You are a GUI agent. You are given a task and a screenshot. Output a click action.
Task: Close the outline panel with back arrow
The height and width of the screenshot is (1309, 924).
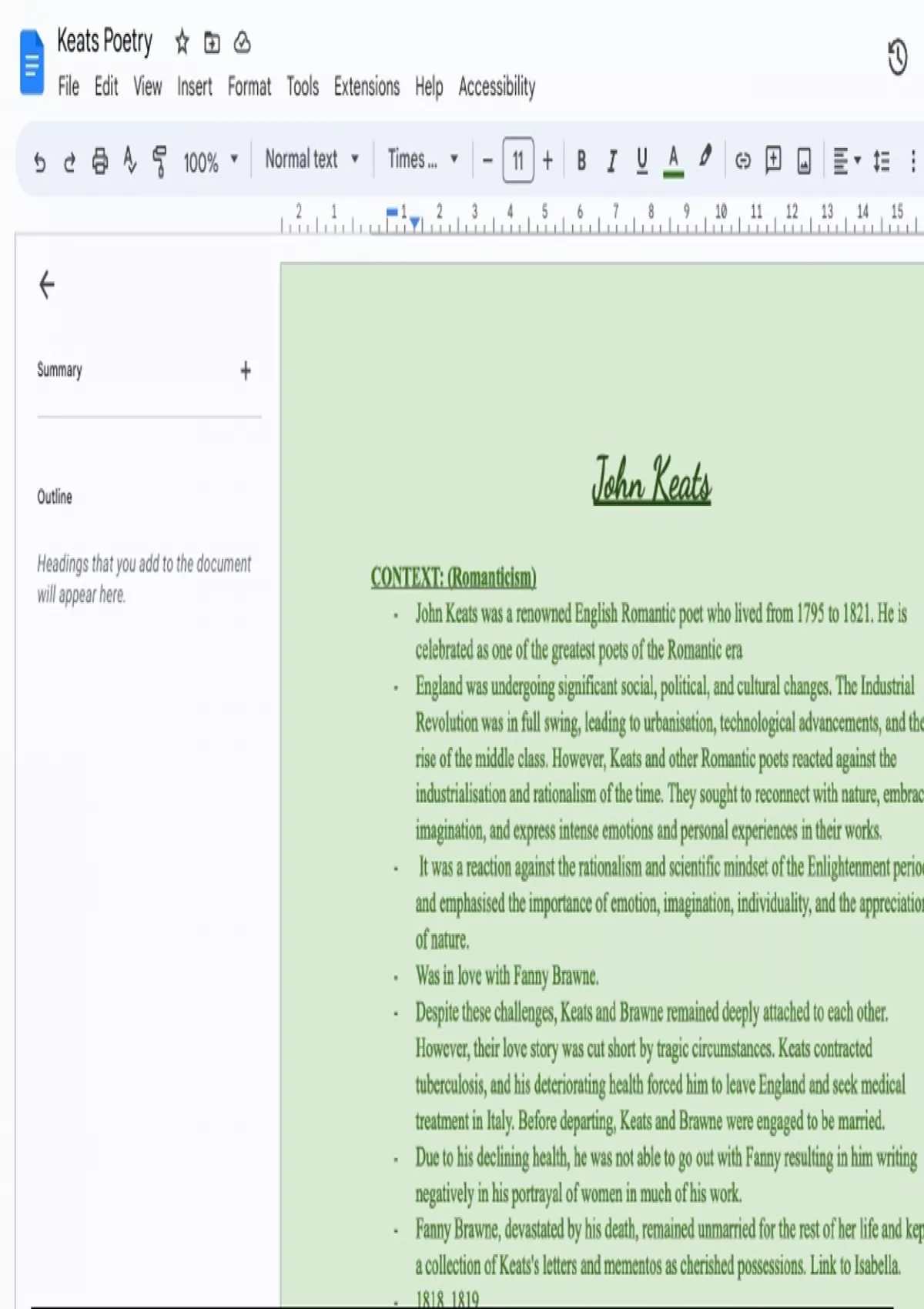[x=47, y=285]
